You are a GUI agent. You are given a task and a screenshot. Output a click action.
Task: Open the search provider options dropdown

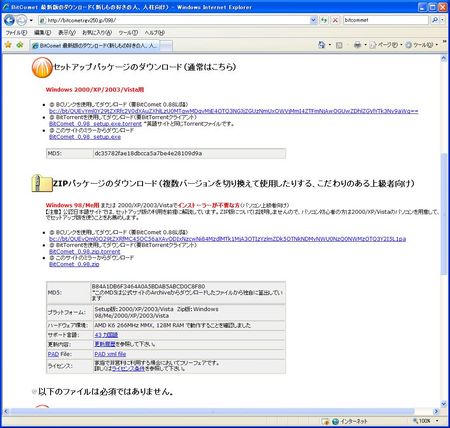click(443, 20)
